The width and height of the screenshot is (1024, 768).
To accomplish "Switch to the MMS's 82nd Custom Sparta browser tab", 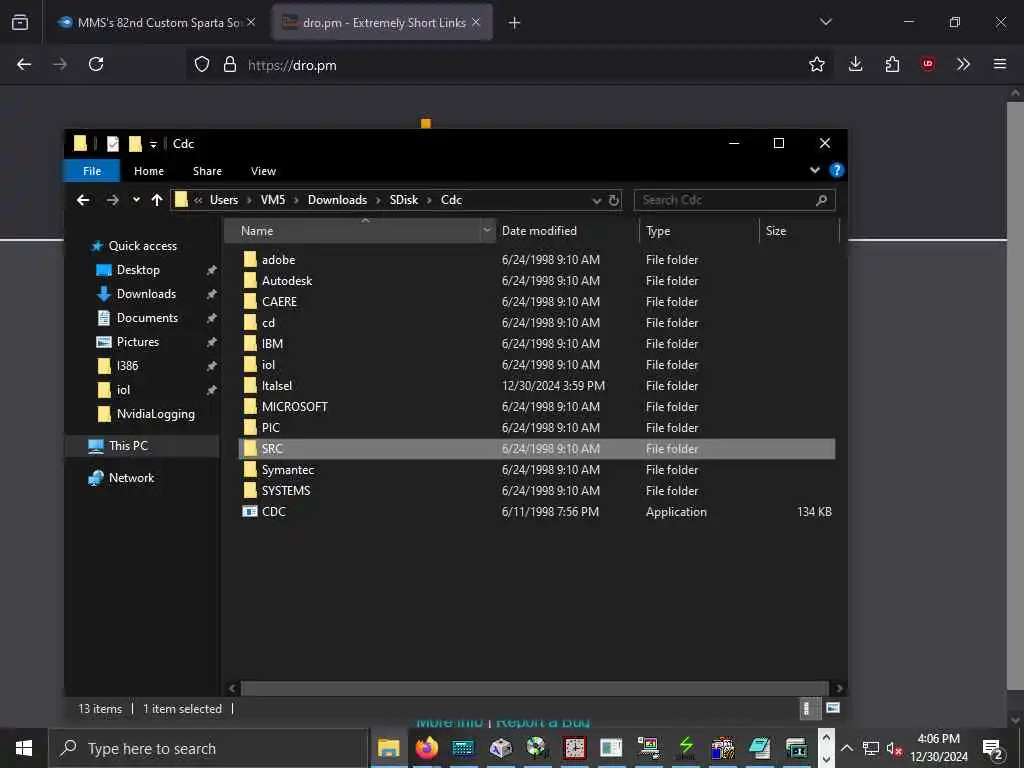I will [157, 23].
